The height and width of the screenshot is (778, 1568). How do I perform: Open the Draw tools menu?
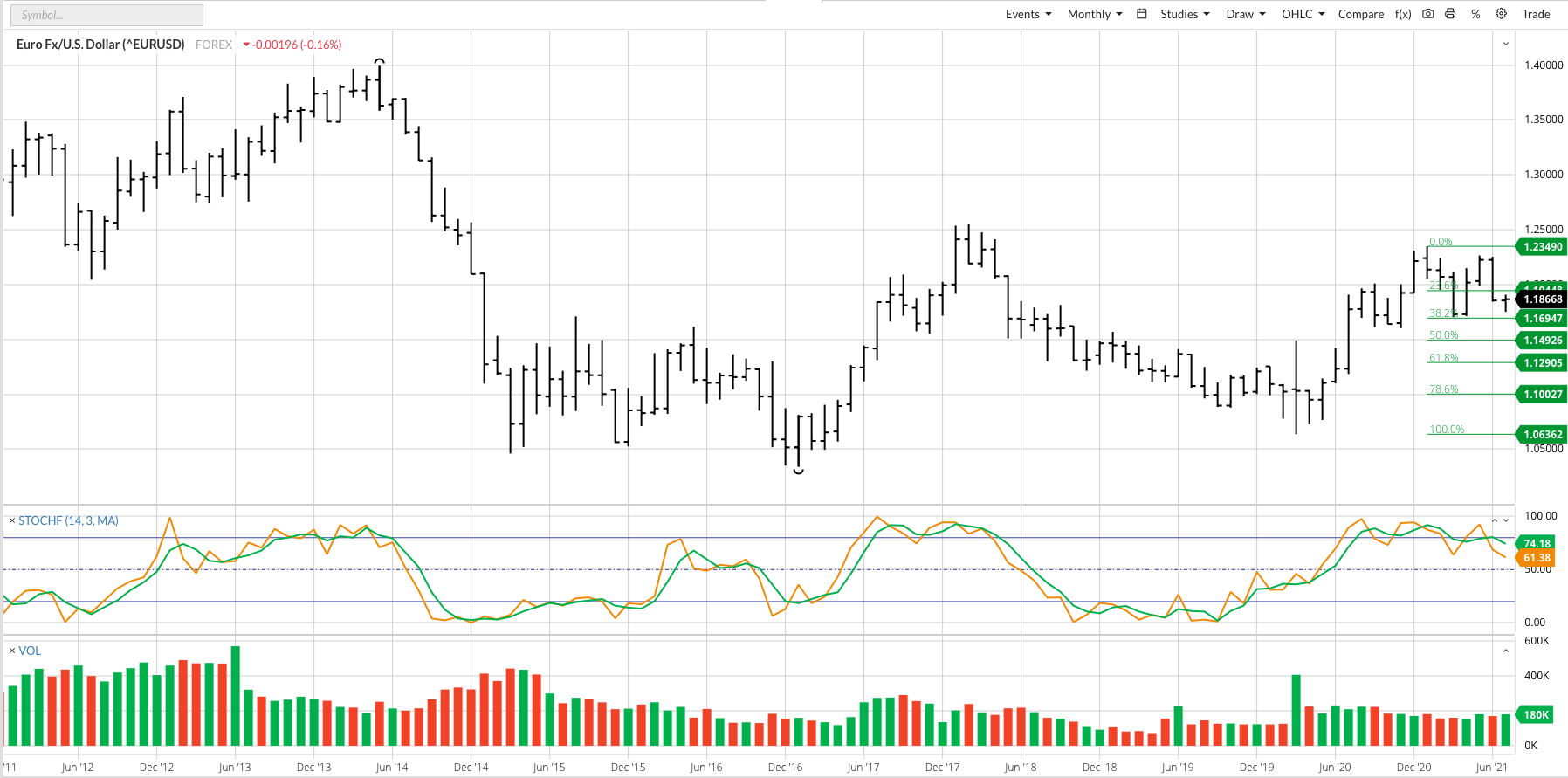(x=1245, y=14)
